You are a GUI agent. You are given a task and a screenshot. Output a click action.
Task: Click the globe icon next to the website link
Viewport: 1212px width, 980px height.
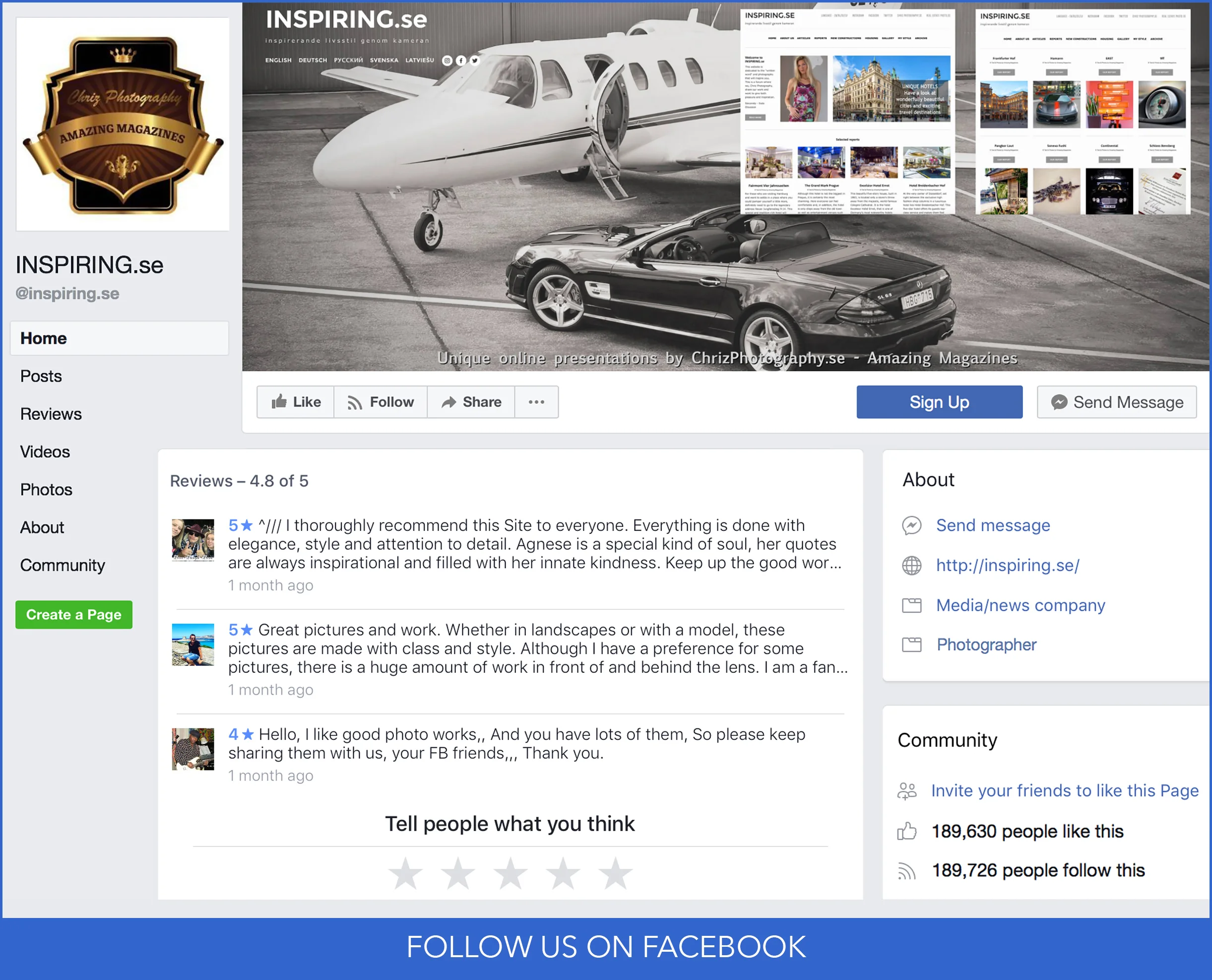(x=912, y=565)
